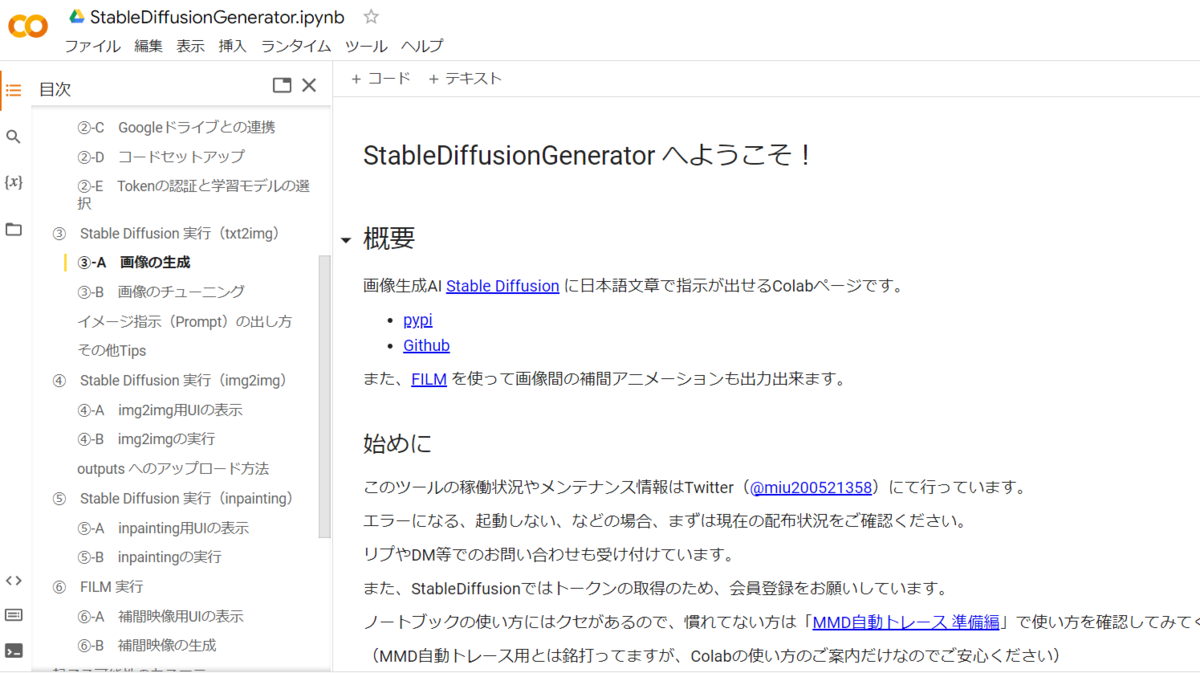This screenshot has height=673, width=1200.
Task: Open the 挿入 menu
Action: [x=233, y=46]
